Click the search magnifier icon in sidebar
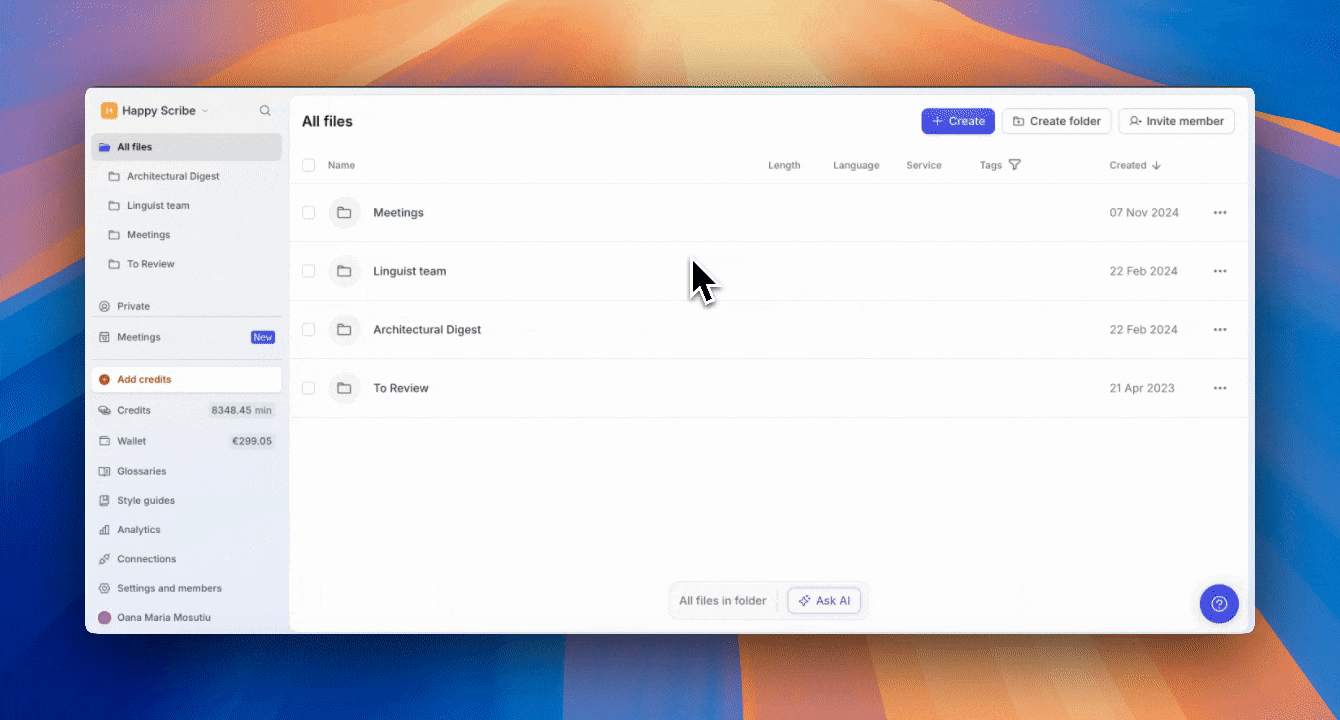Image resolution: width=1340 pixels, height=720 pixels. point(265,111)
